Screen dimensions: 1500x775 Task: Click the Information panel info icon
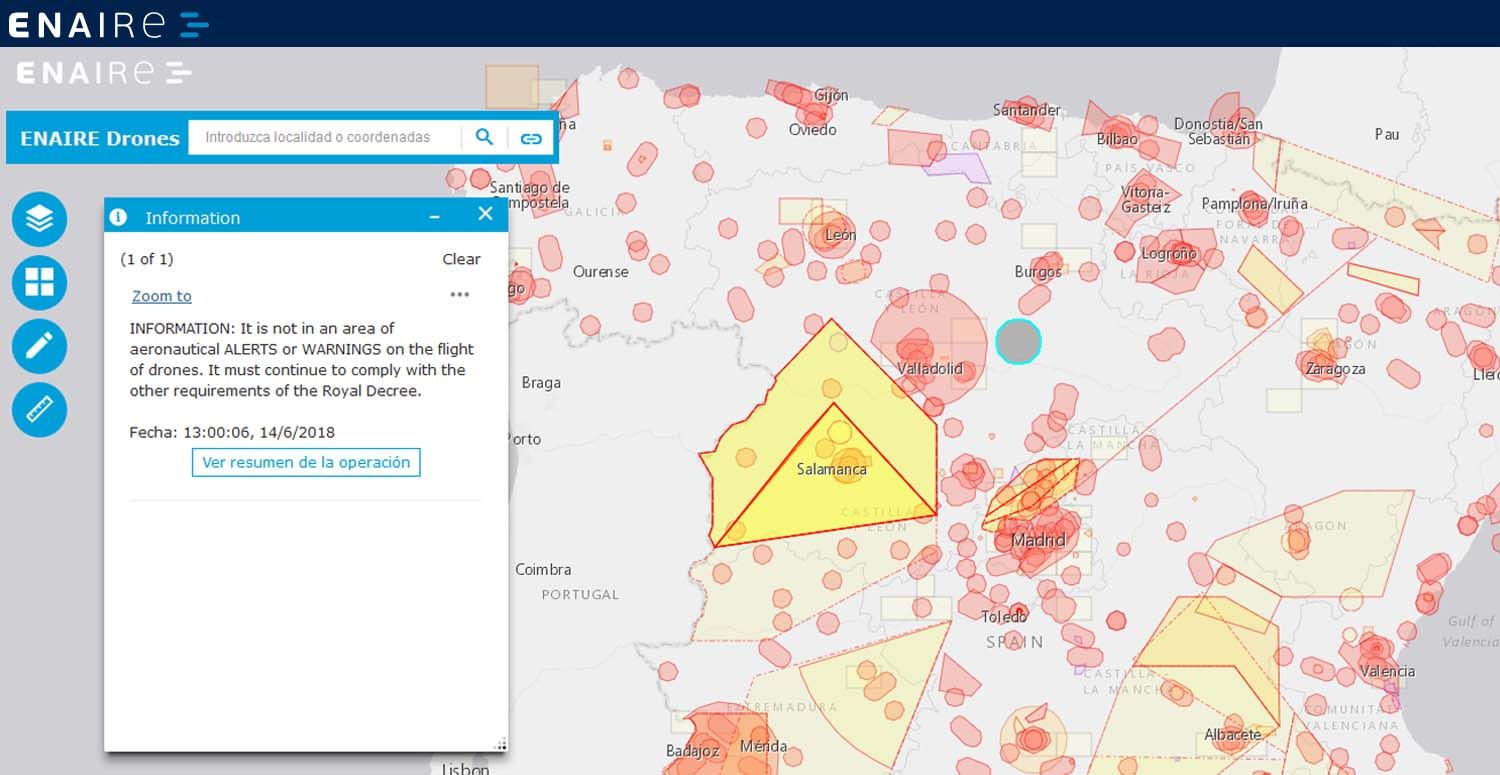118,217
